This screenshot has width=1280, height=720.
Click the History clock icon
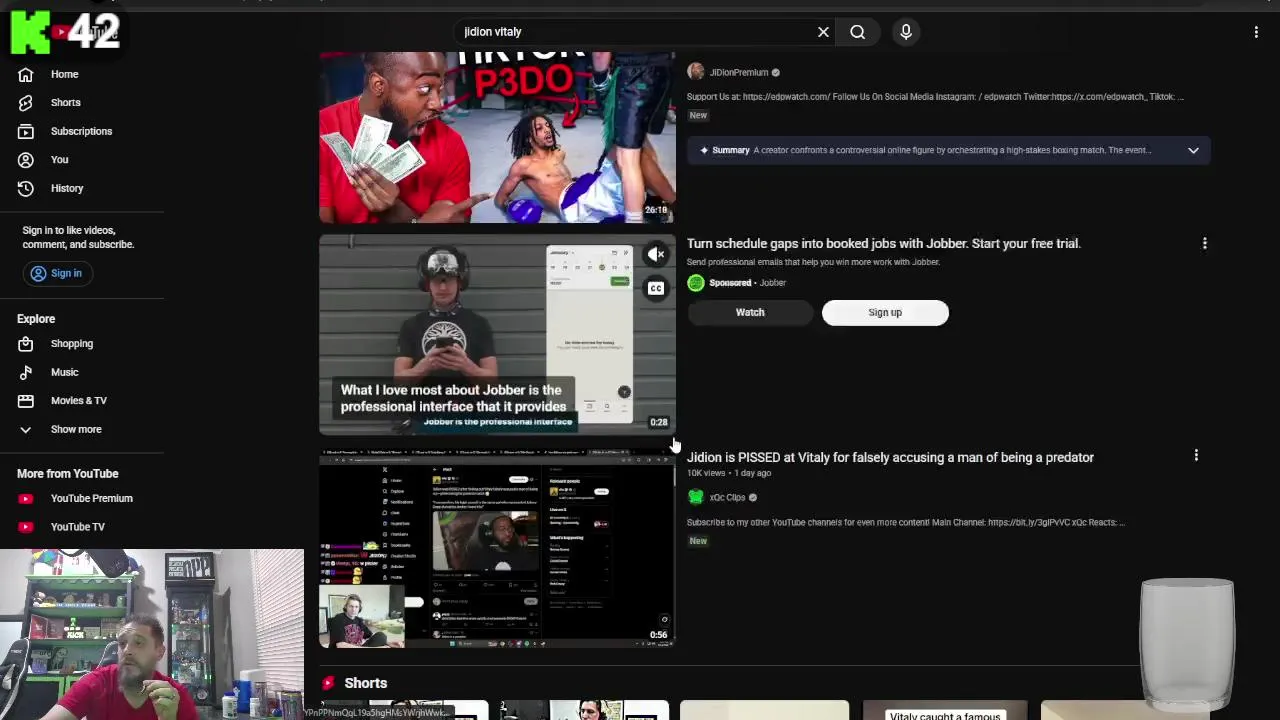[x=26, y=188]
